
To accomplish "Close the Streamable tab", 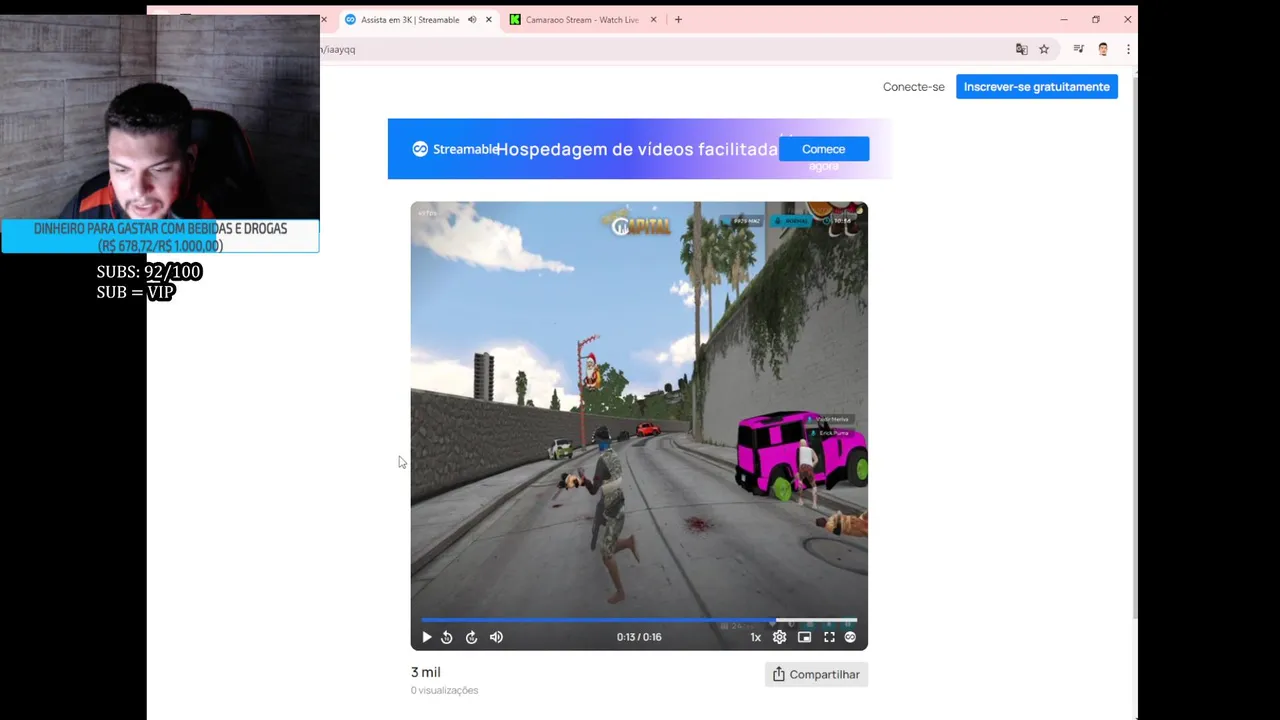I will tap(489, 19).
